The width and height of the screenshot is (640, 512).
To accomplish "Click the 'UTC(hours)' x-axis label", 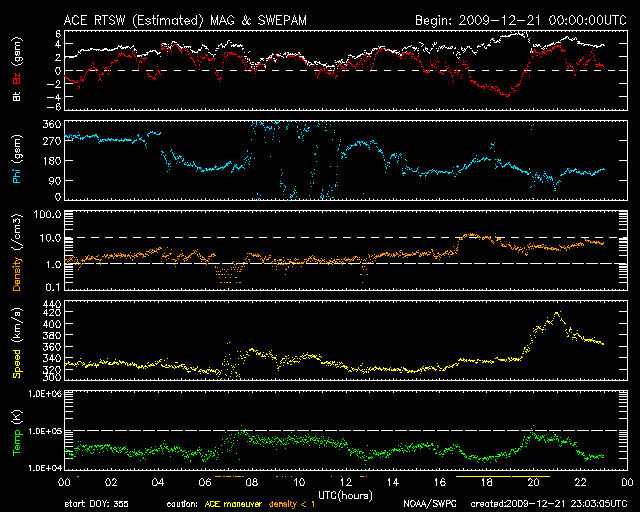I will tap(345, 496).
